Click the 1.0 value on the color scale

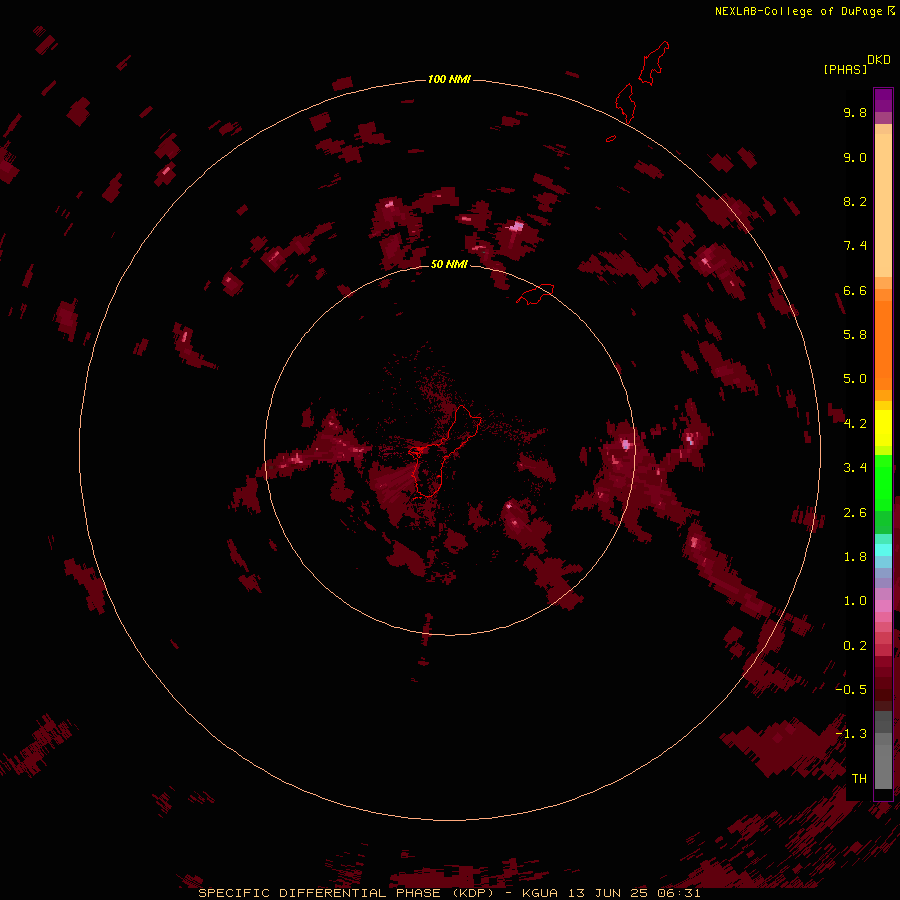click(x=855, y=600)
